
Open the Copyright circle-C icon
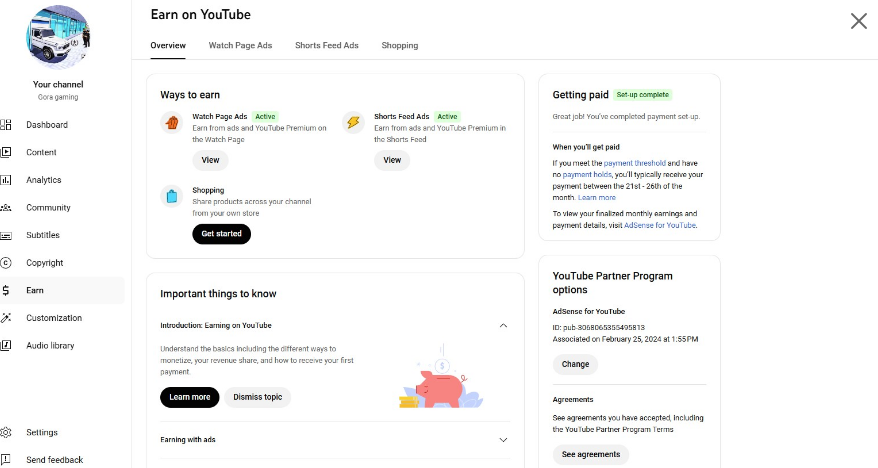[x=6, y=263]
